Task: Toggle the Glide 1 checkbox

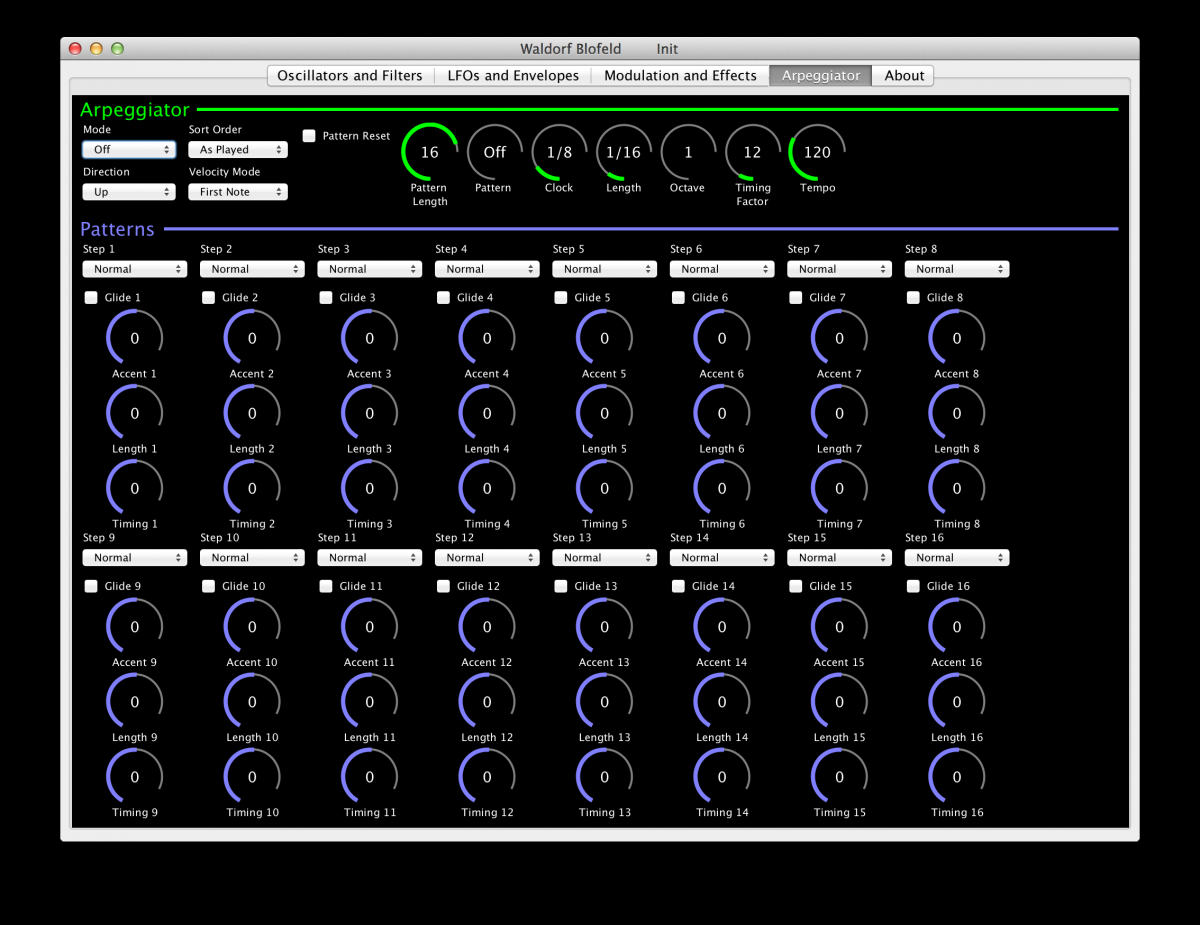Action: tap(92, 297)
